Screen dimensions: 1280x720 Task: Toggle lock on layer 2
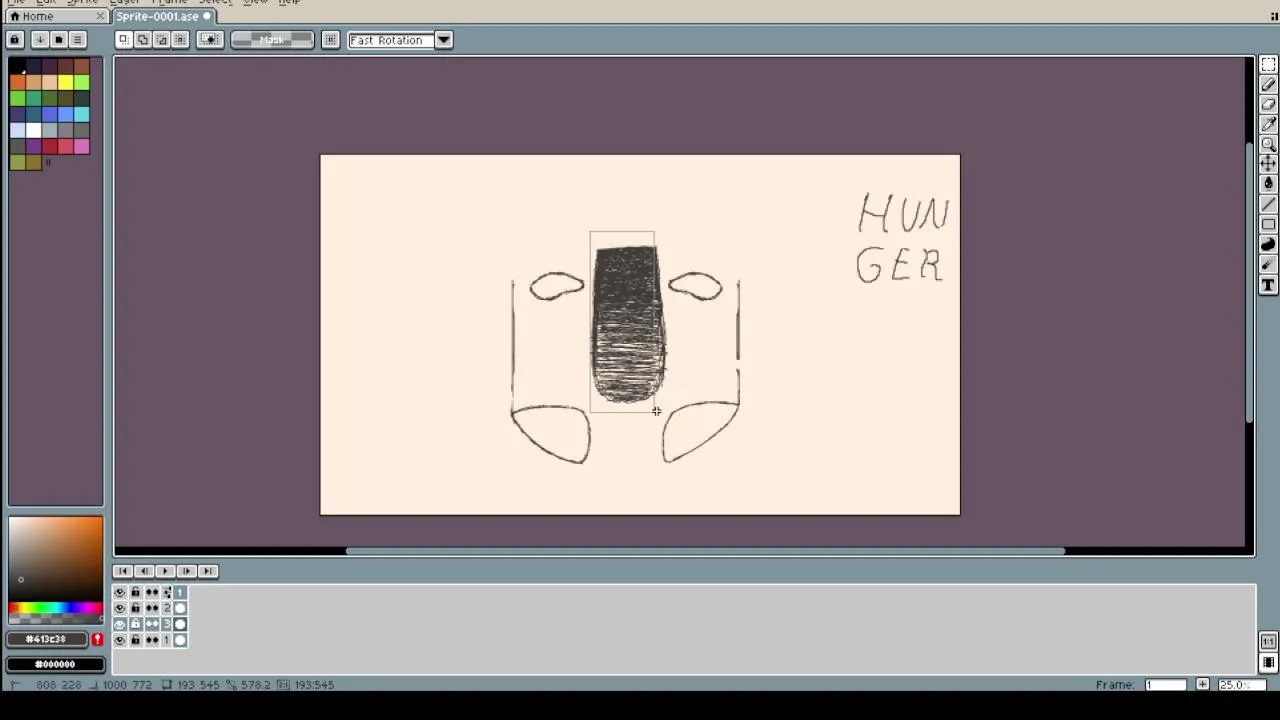pos(135,608)
